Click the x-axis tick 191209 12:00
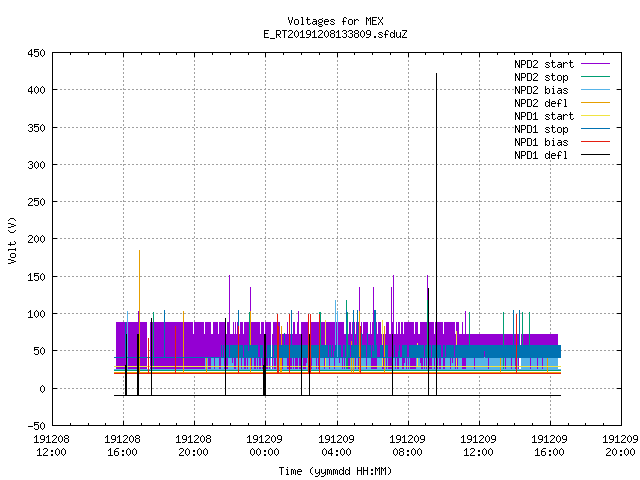This screenshot has width=640, height=480. [478, 446]
